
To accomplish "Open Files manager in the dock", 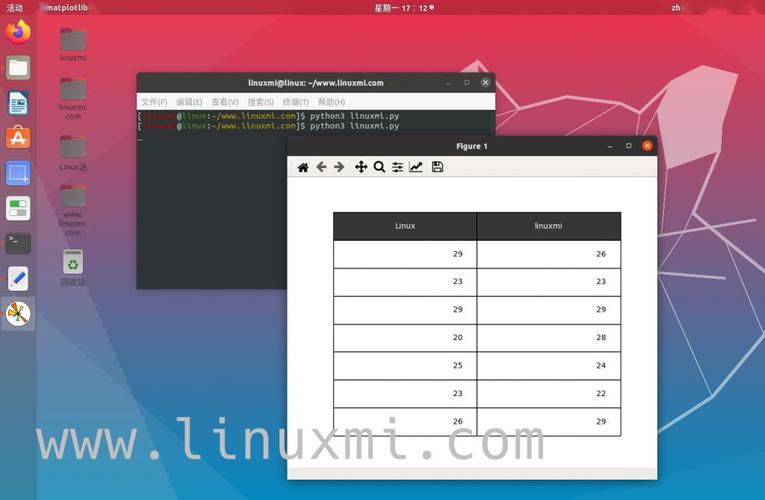I will coord(18,67).
